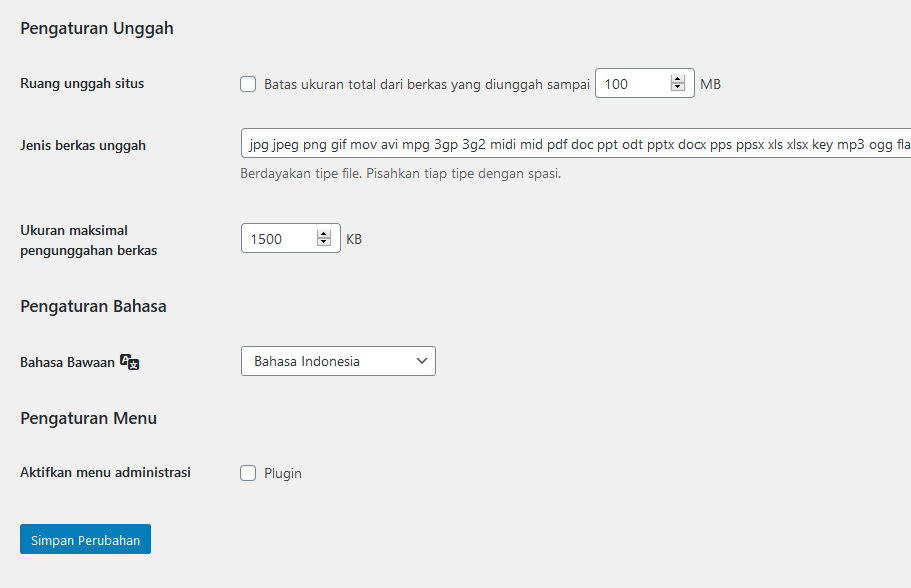
Task: Click the Batas ukuran total dari berkas label
Action: click(426, 84)
